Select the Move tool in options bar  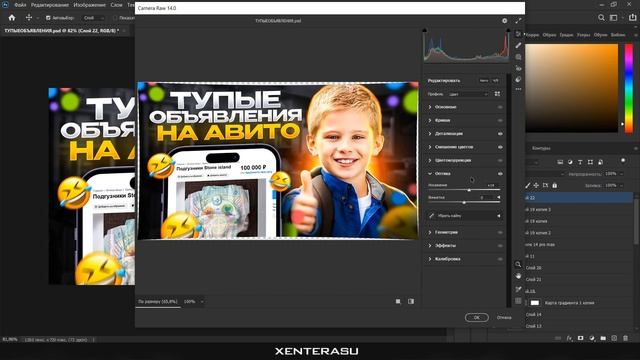29,18
